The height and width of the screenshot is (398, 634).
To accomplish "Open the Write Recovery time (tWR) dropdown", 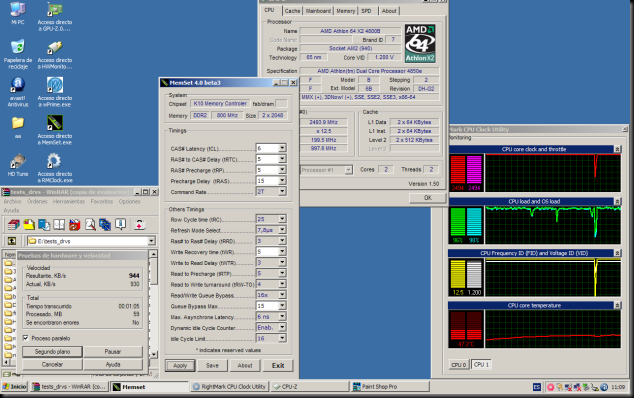I will pyautogui.click(x=282, y=252).
